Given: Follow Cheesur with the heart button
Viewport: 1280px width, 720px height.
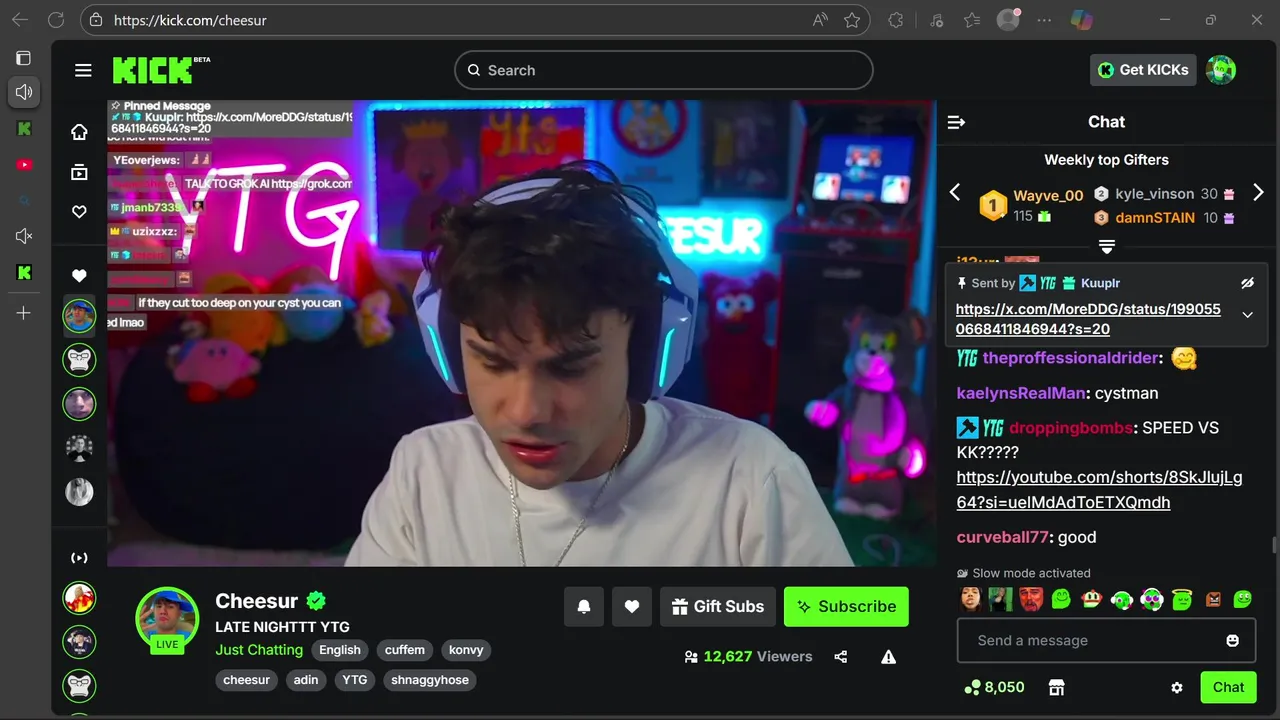Looking at the screenshot, I should click(632, 607).
